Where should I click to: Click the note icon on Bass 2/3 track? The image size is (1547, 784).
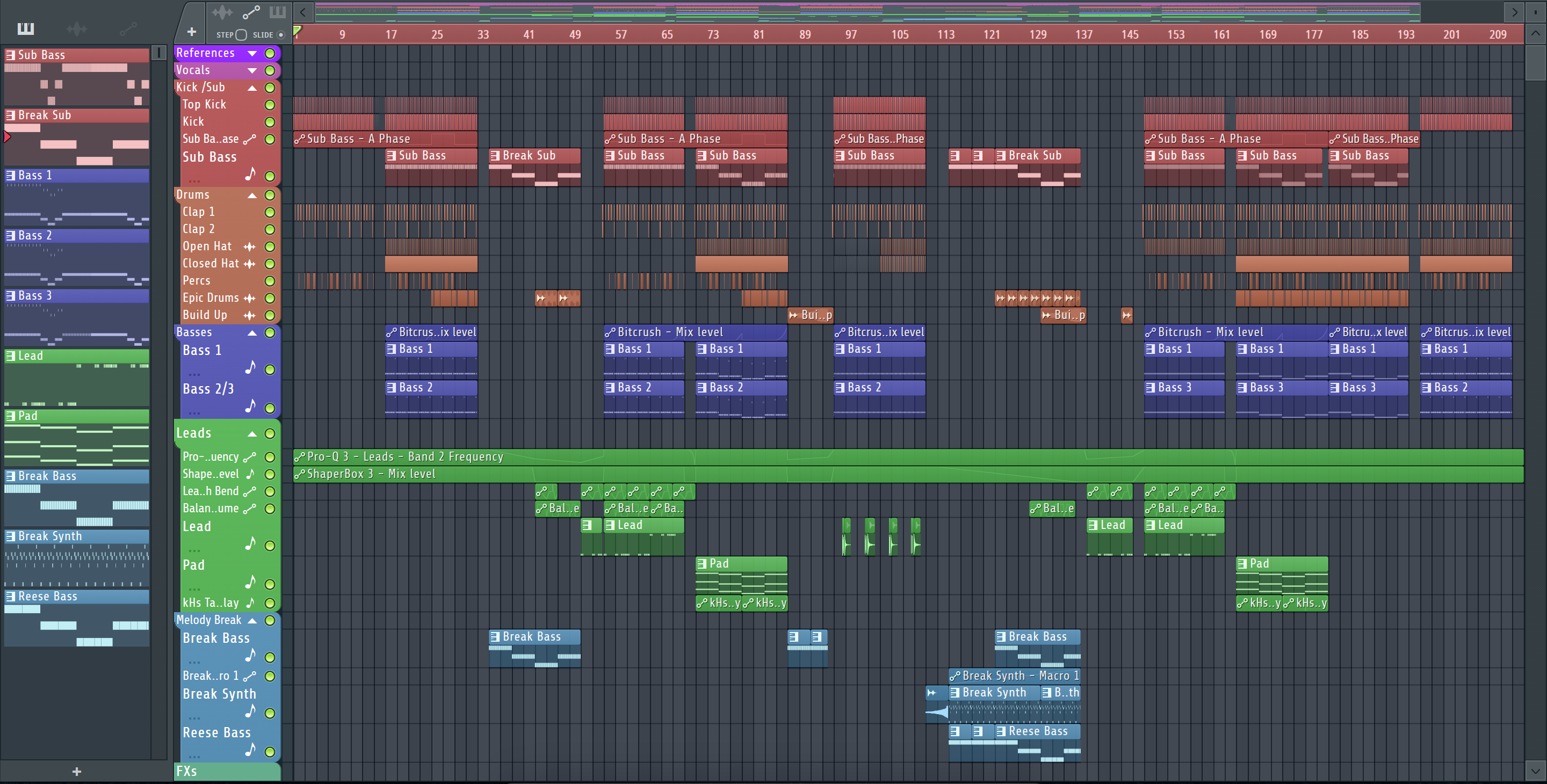click(x=250, y=406)
